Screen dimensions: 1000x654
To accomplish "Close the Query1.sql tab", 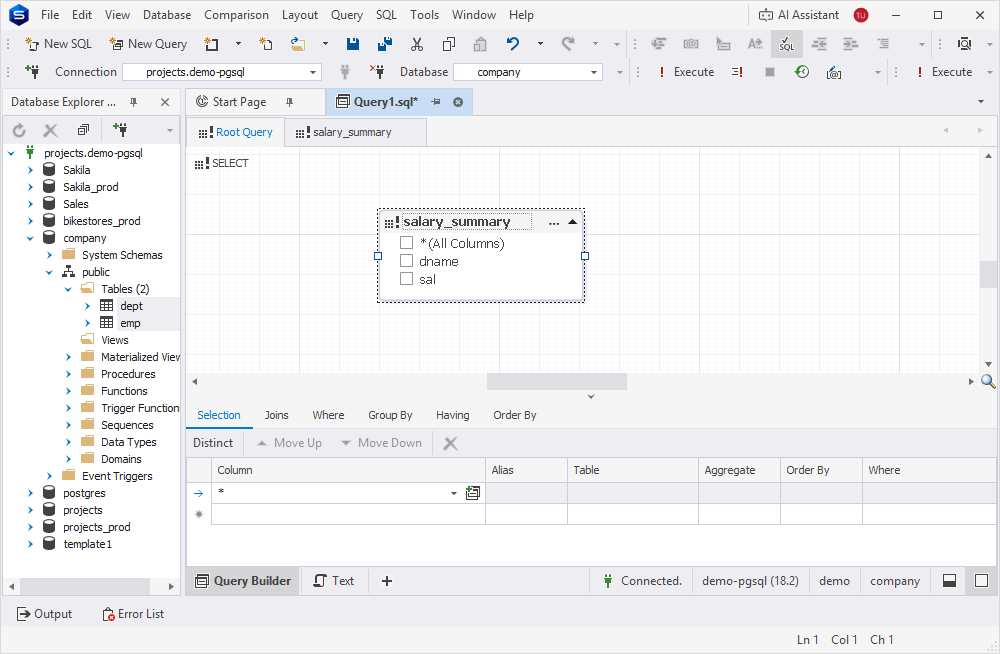I will click(x=458, y=102).
